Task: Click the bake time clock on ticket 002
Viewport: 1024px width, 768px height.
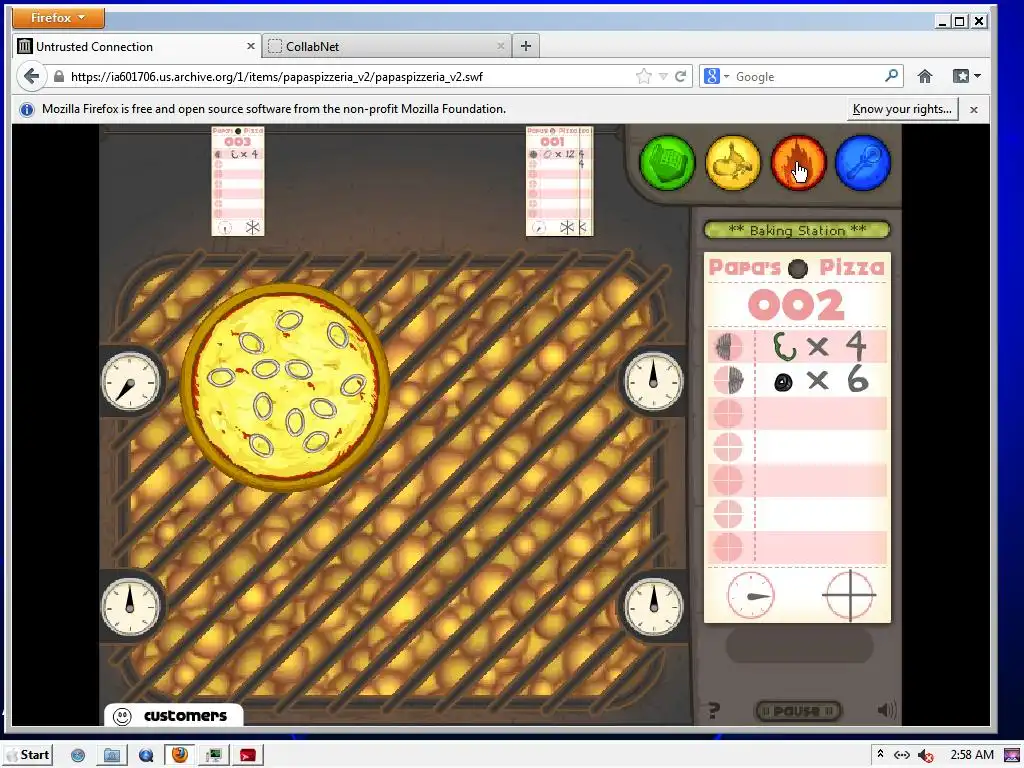Action: [x=750, y=595]
